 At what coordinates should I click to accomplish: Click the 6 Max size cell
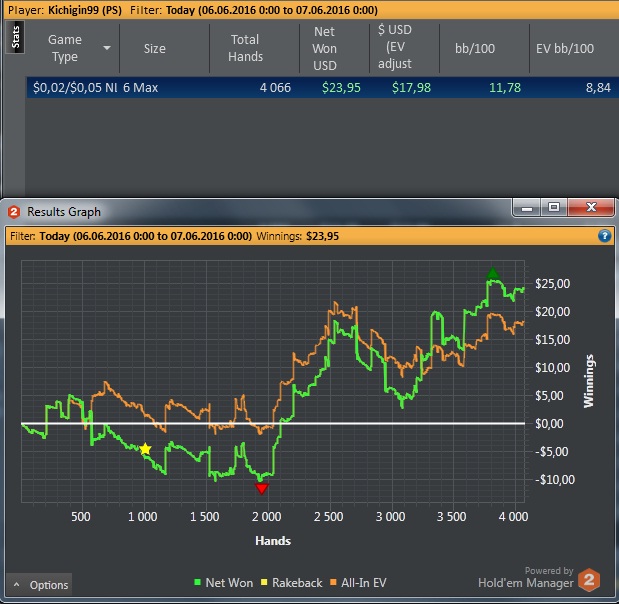point(140,87)
